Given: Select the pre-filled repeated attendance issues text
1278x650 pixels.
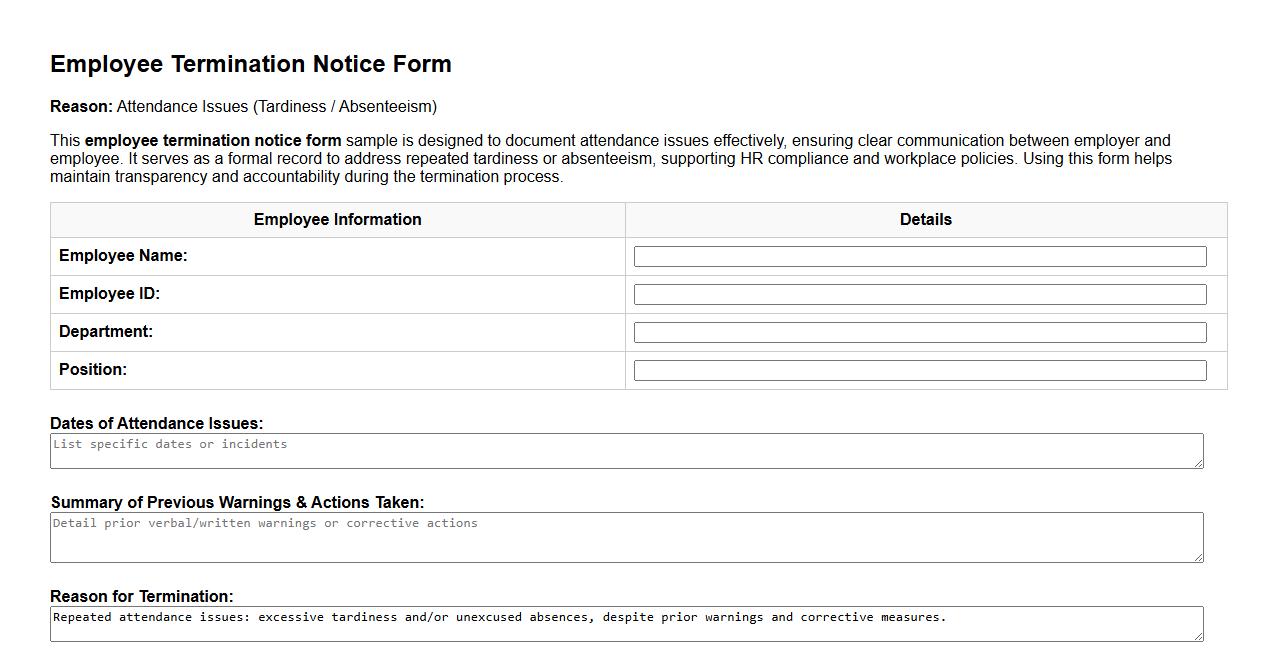Looking at the screenshot, I should (500, 617).
